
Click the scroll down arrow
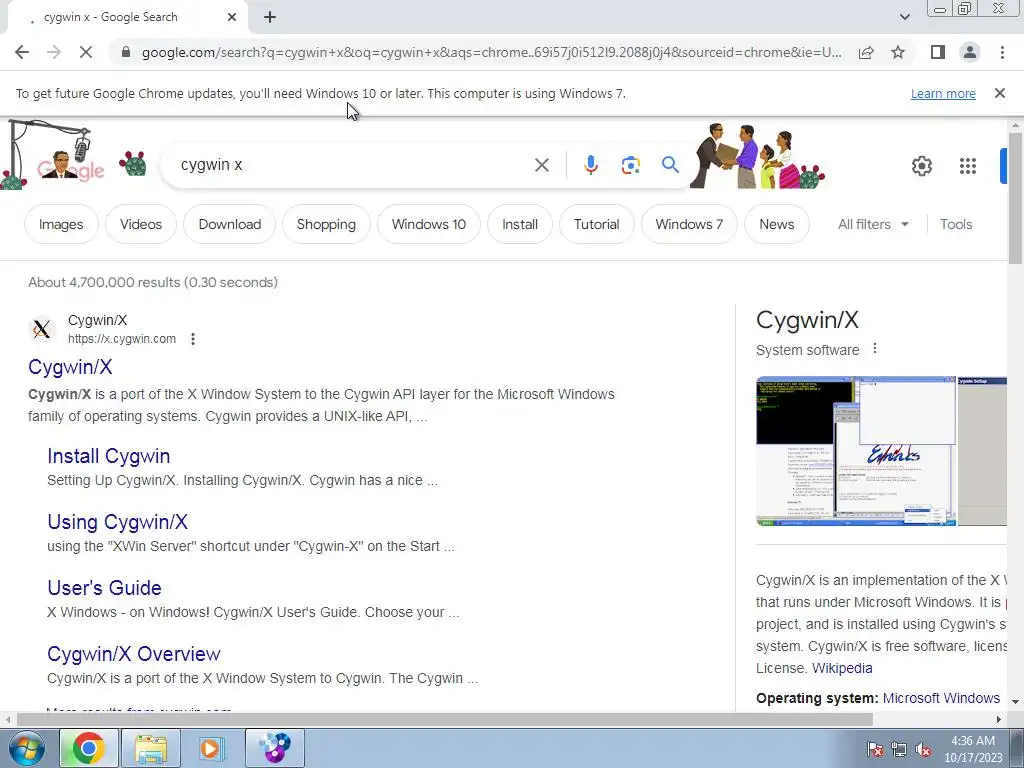[1015, 701]
